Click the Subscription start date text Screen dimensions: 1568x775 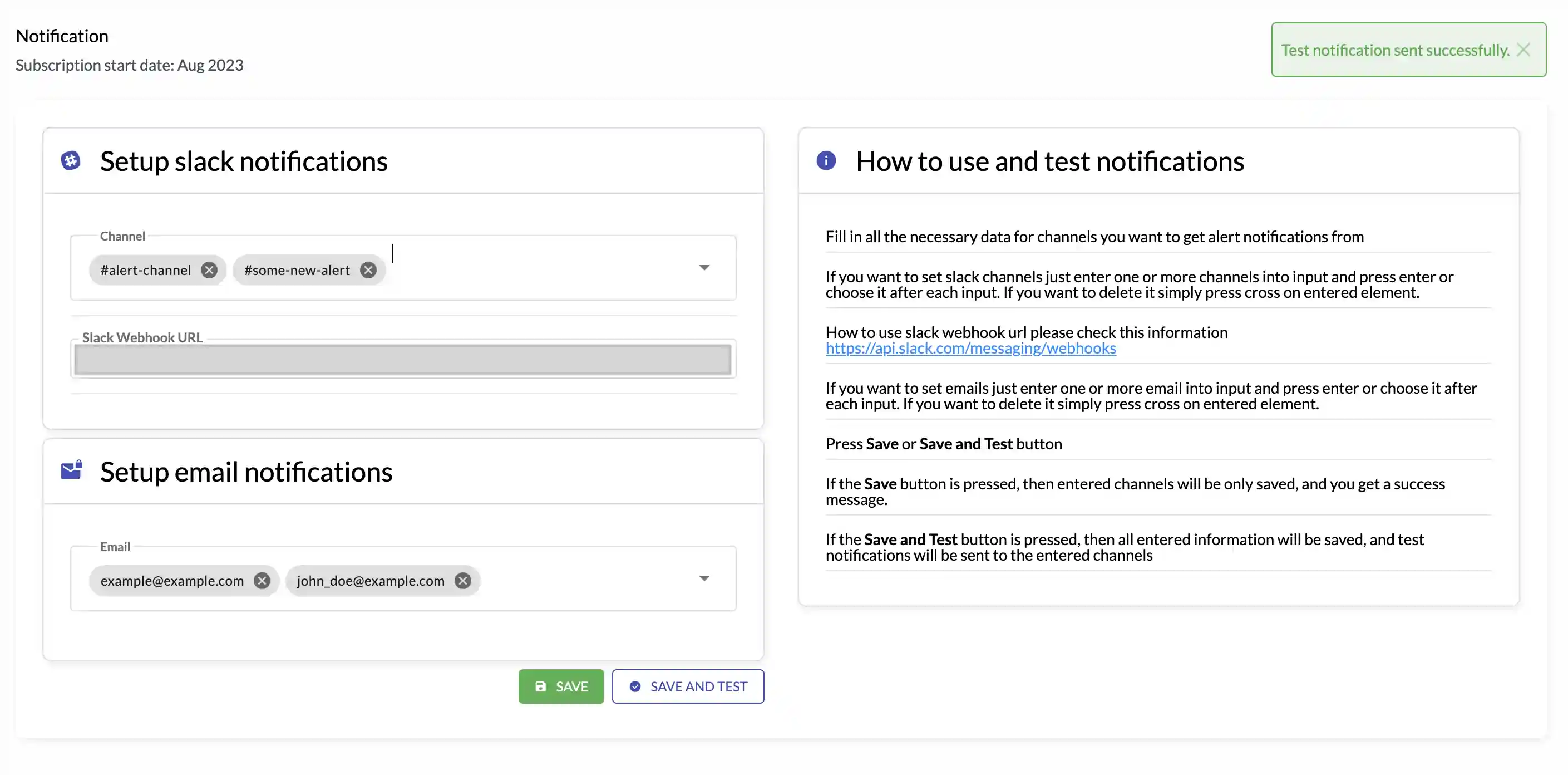(129, 65)
